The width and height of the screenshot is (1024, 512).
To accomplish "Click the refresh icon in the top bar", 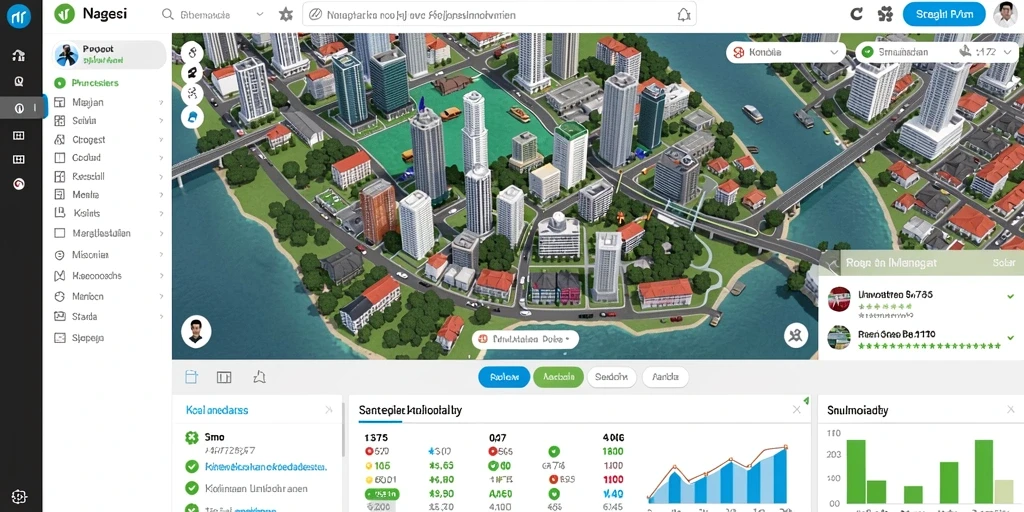I will tap(857, 14).
